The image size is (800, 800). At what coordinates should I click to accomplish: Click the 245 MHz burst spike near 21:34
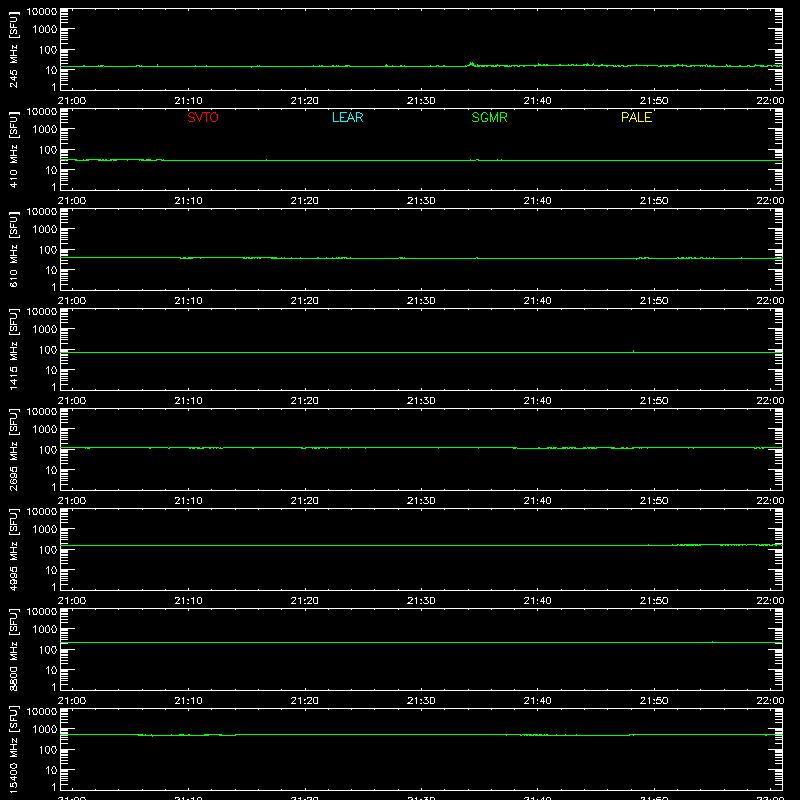[x=471, y=64]
